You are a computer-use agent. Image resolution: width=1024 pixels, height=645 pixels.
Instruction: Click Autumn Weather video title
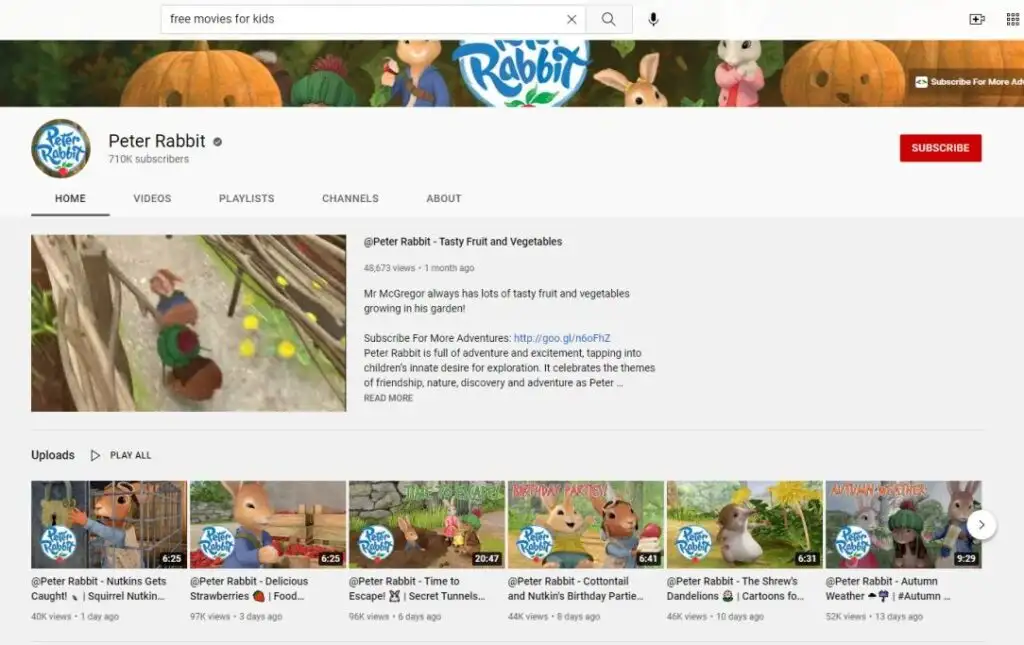[888, 588]
